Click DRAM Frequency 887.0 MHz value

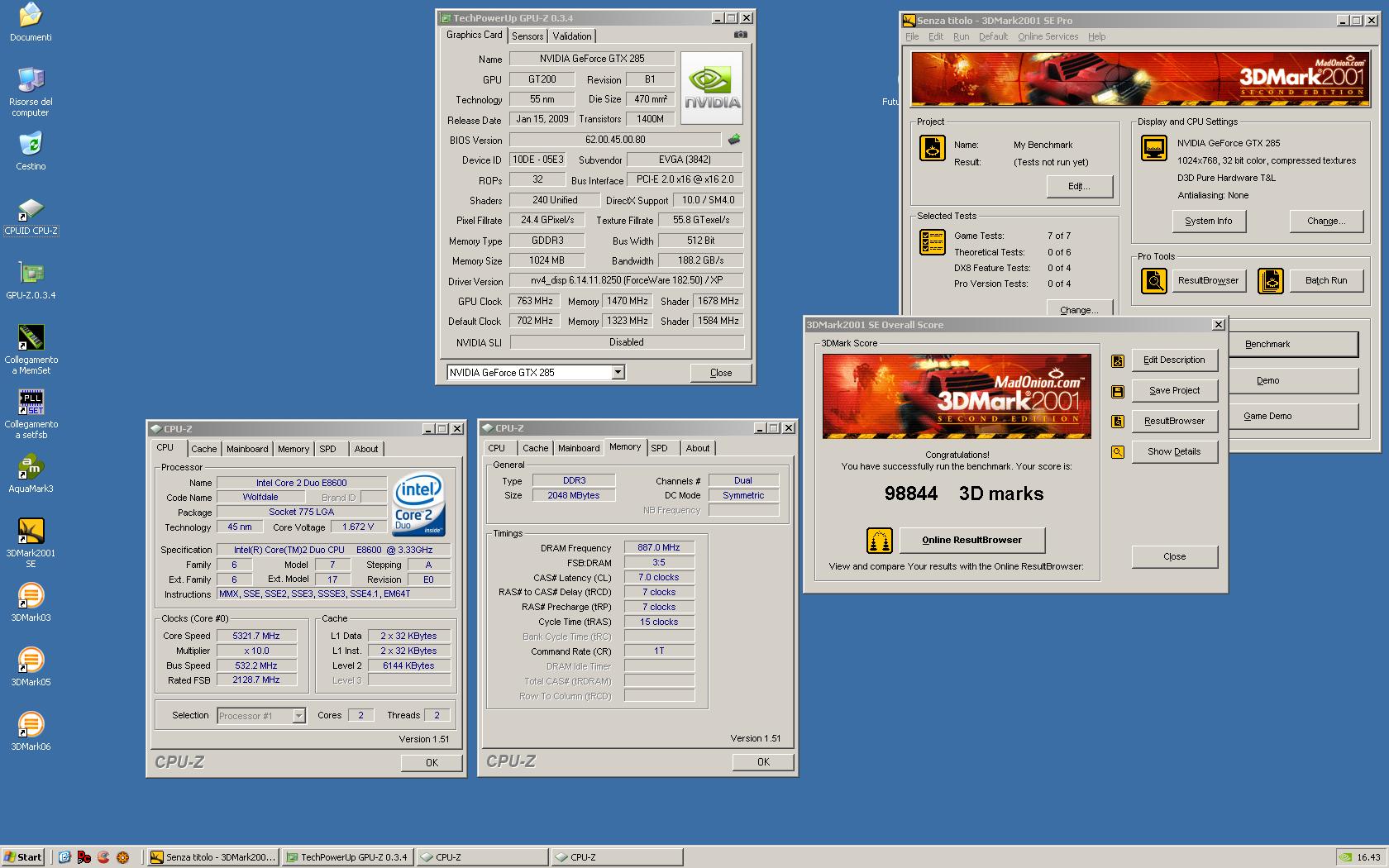point(659,548)
